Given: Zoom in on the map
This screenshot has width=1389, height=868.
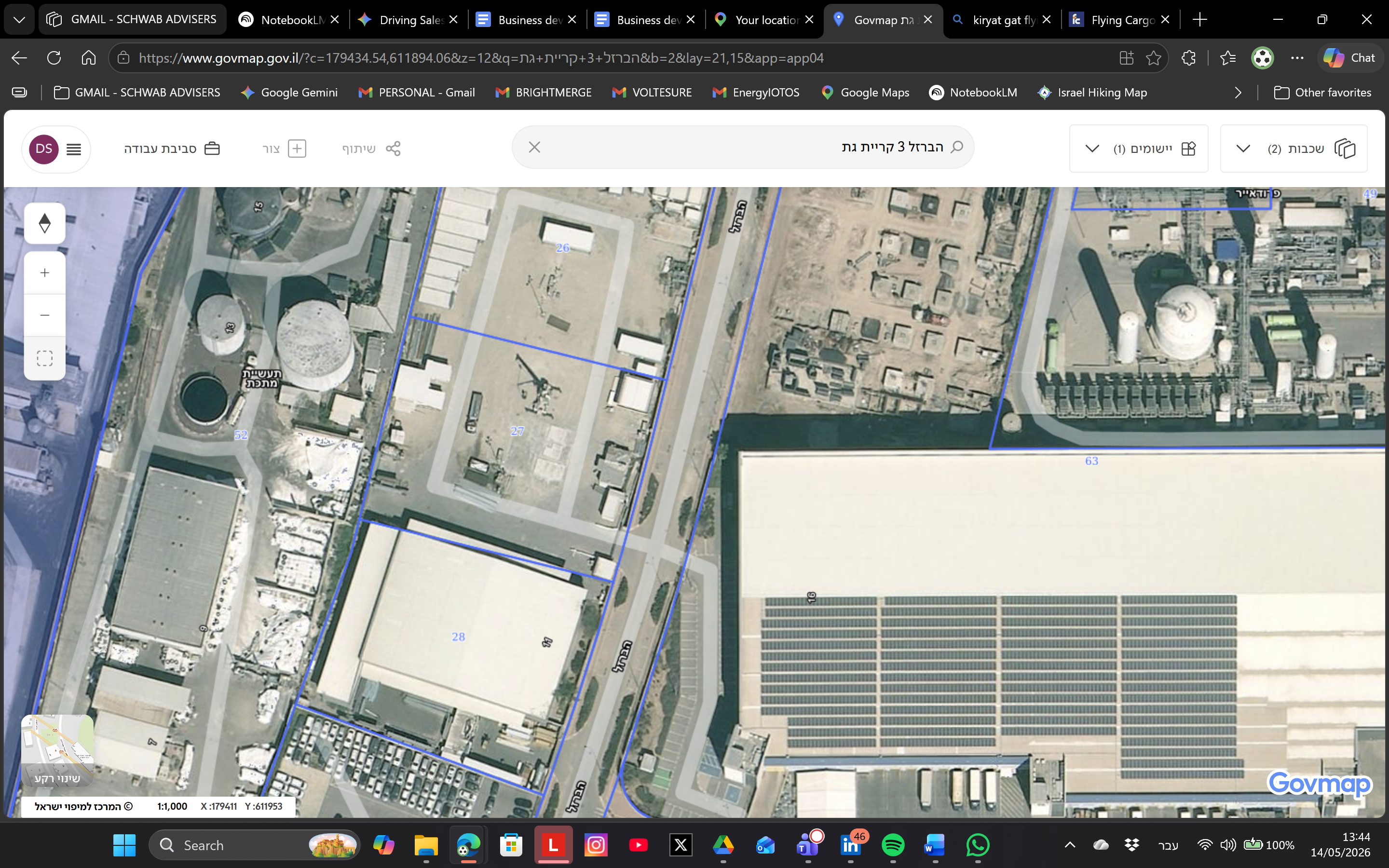Looking at the screenshot, I should coord(45,272).
